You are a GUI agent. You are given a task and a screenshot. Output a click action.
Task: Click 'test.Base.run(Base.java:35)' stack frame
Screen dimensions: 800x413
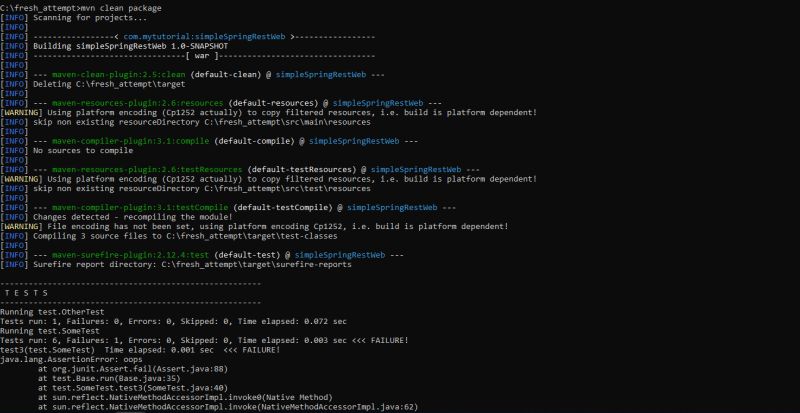(109, 378)
